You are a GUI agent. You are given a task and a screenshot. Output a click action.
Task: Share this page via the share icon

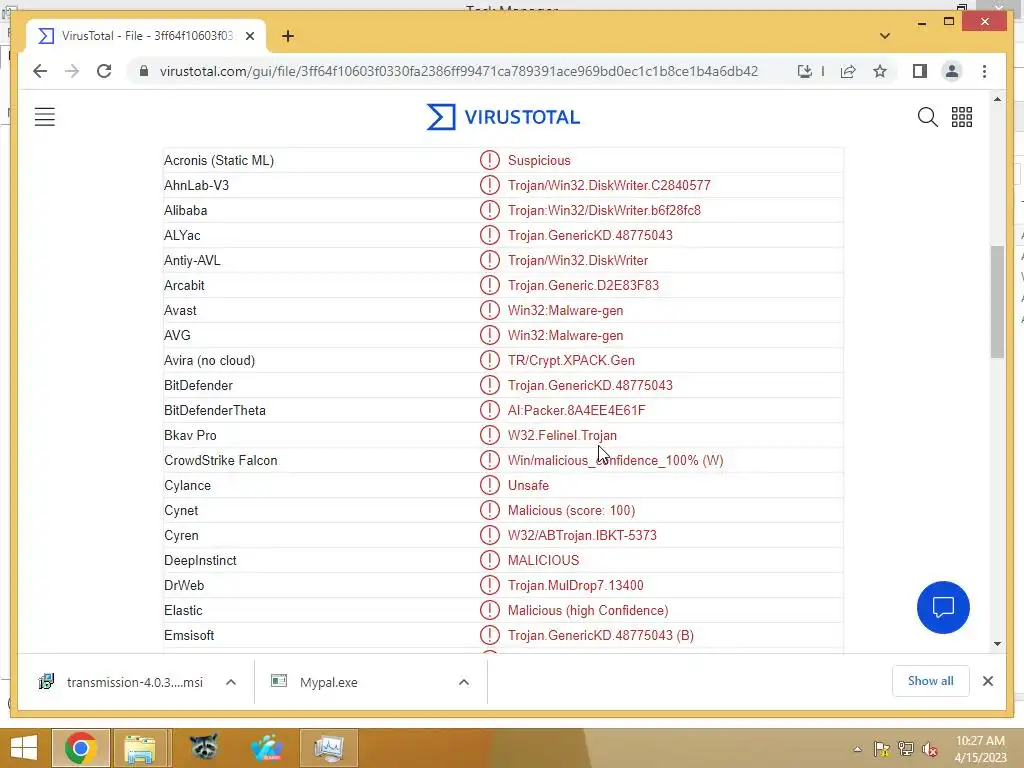click(x=848, y=71)
